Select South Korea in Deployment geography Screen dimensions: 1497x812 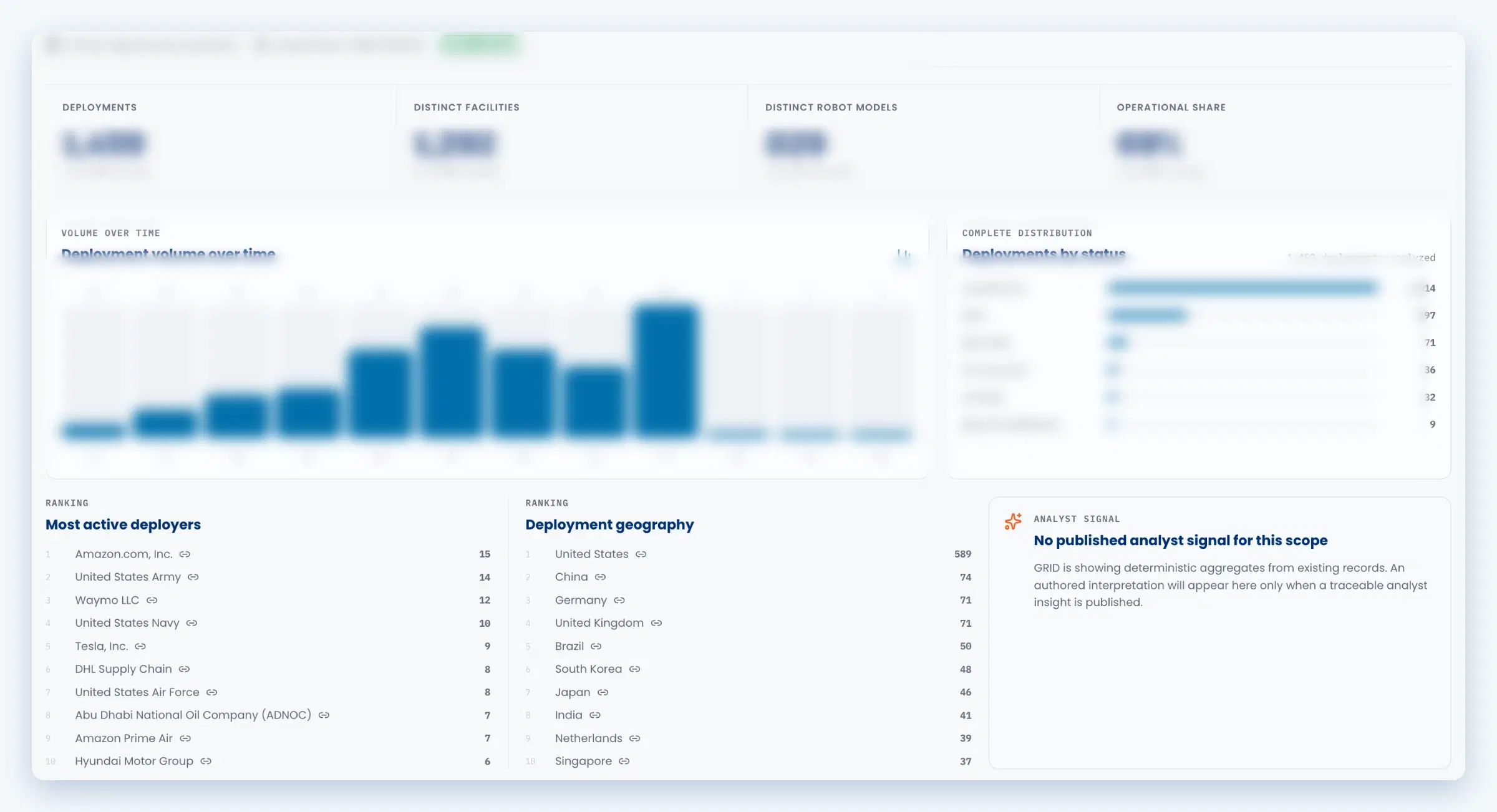pos(588,669)
